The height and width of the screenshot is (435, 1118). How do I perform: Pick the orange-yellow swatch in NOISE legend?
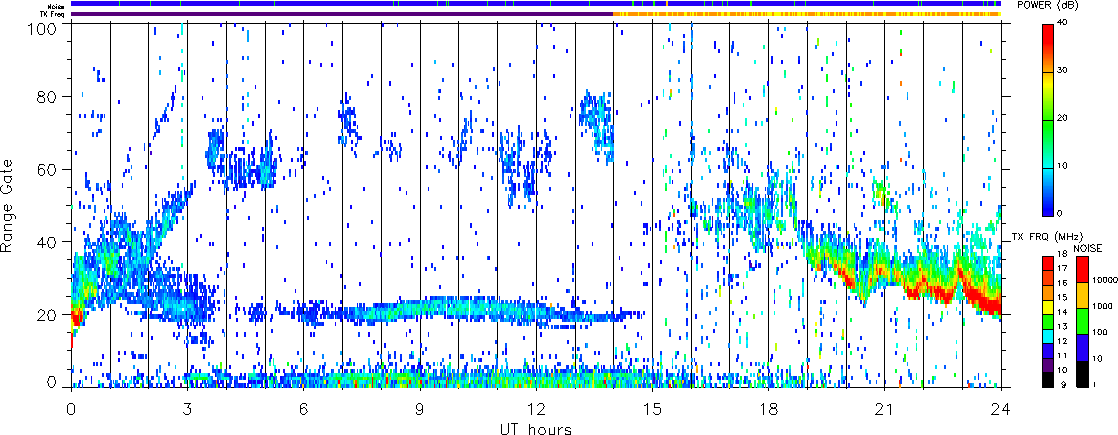pos(1082,295)
